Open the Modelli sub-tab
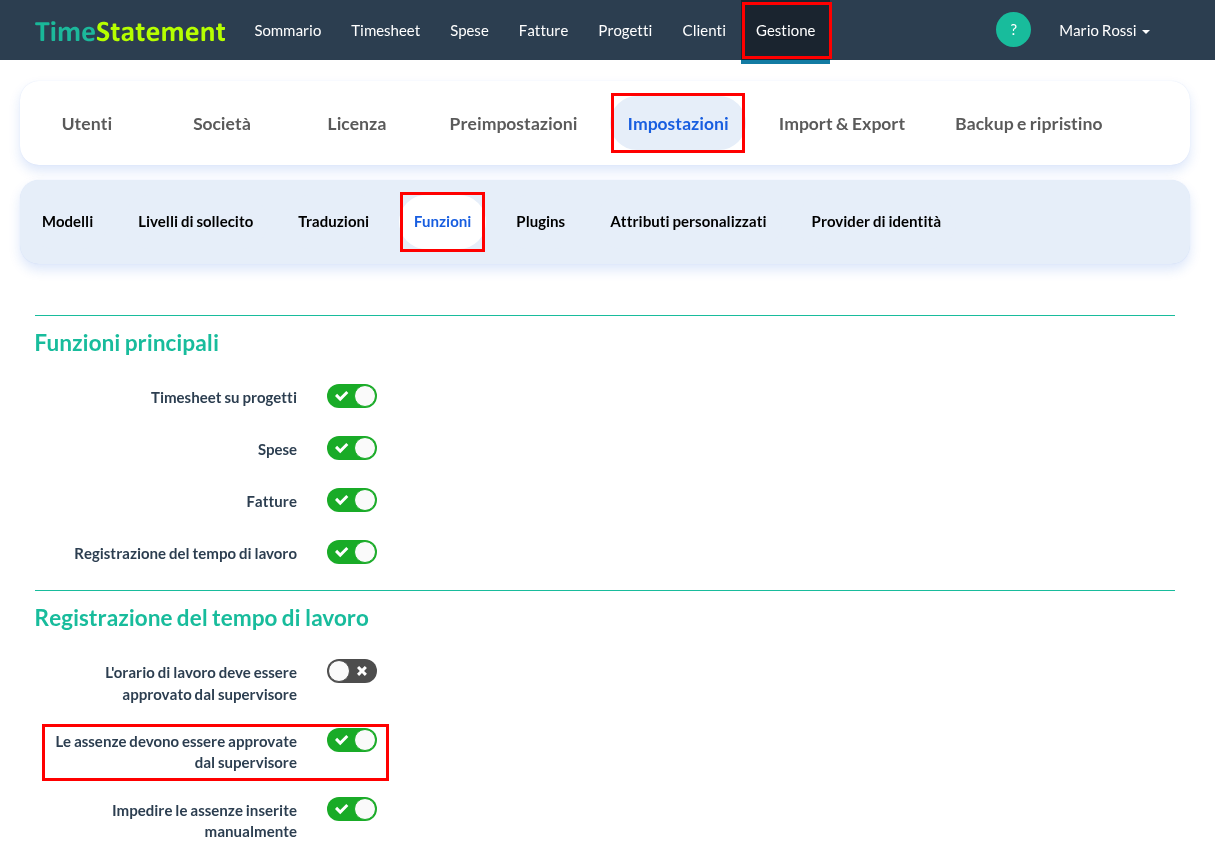Screen dimensions: 1215x858 (x=68, y=222)
